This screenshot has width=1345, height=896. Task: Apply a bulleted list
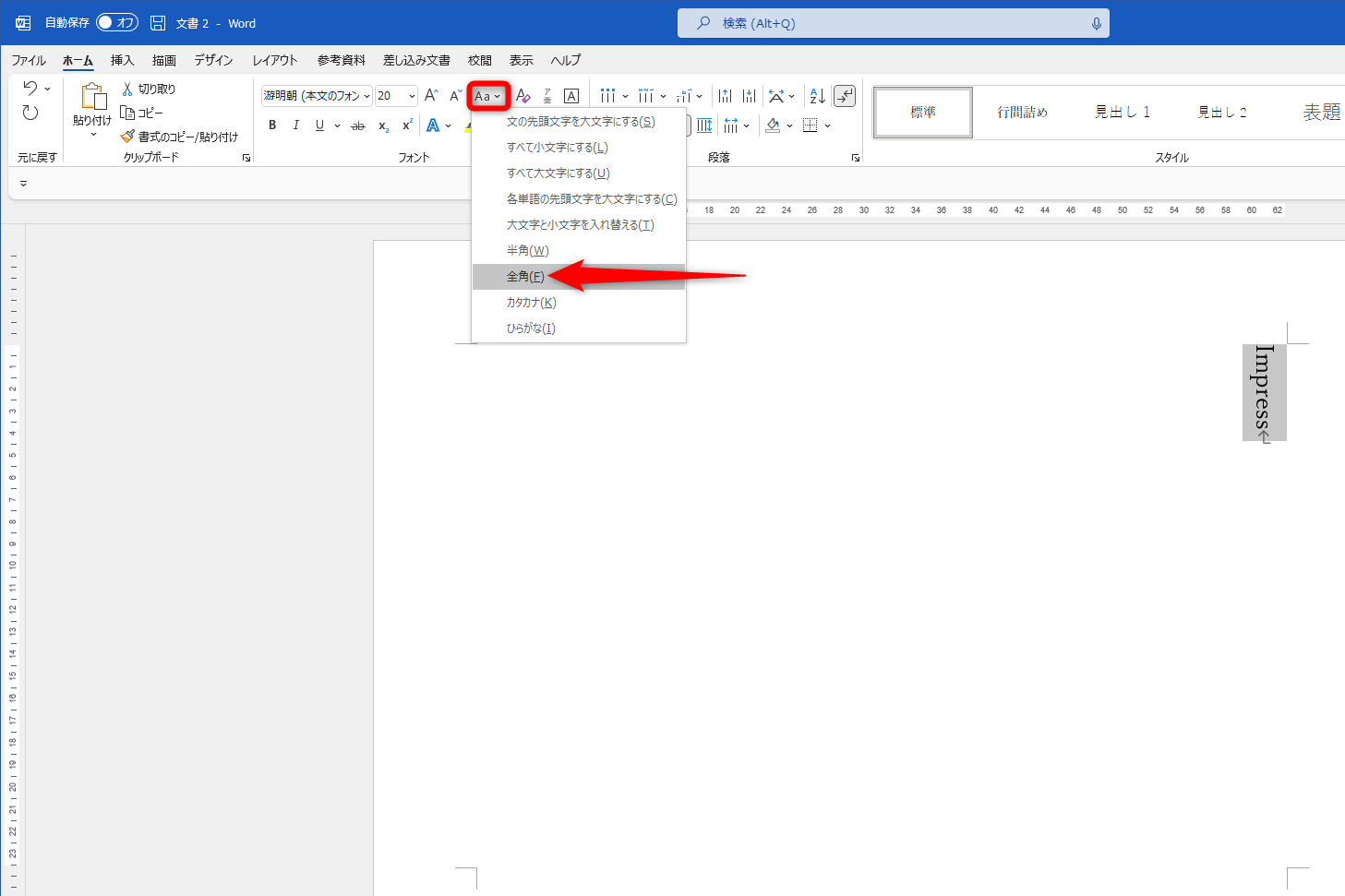point(607,96)
